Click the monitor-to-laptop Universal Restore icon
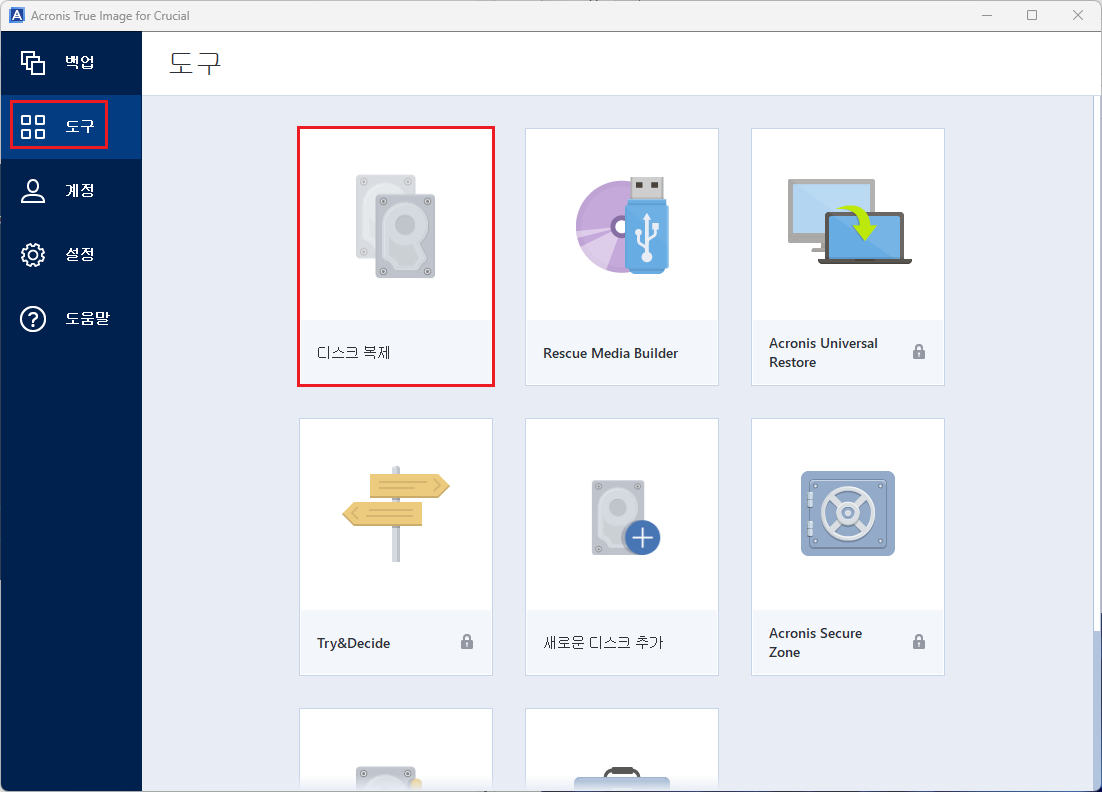 point(849,221)
